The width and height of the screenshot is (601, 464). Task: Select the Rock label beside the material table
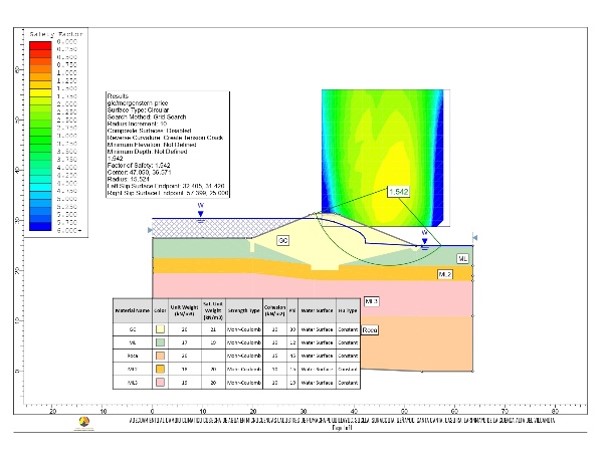(370, 328)
